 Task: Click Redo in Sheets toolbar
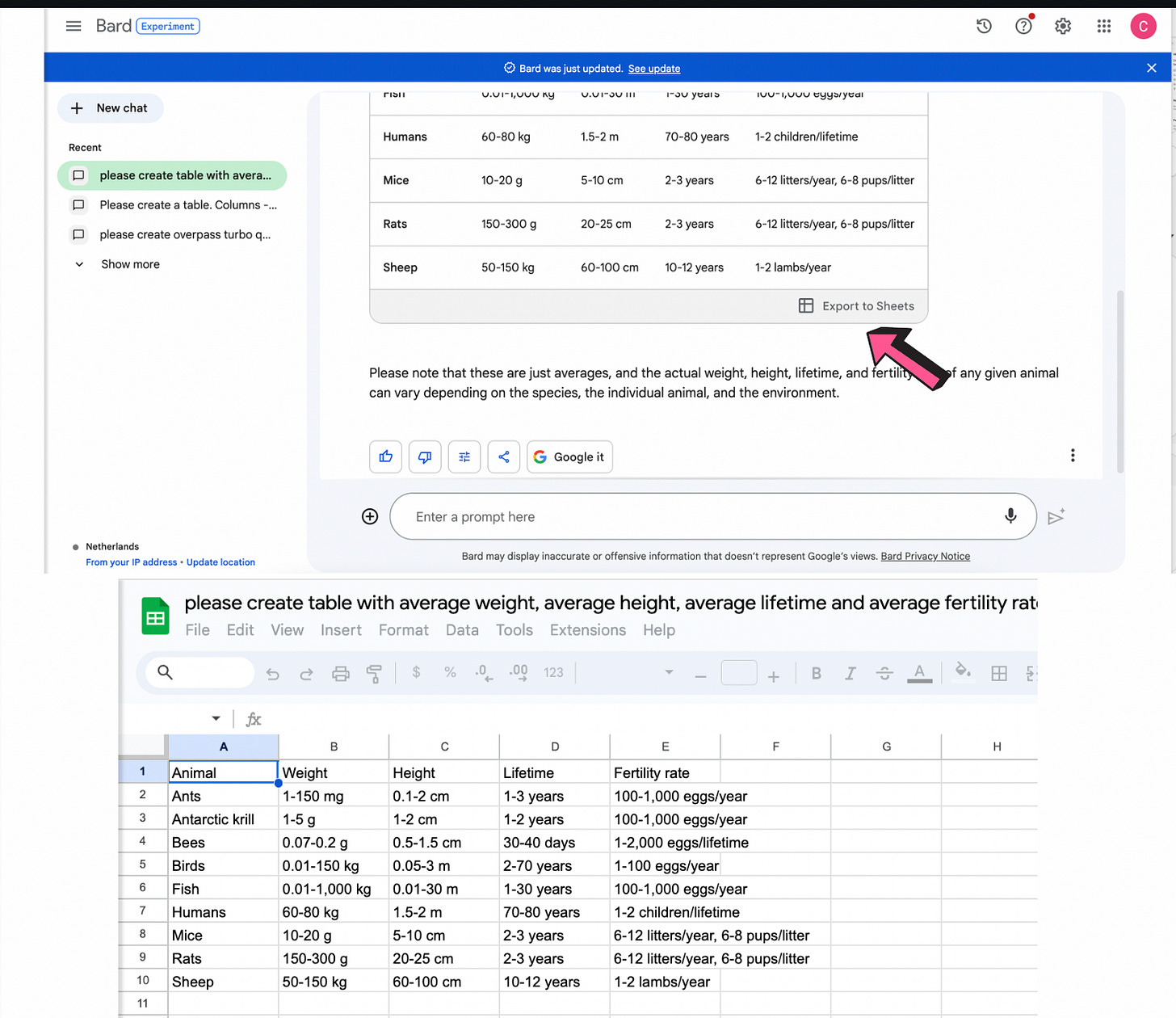[x=306, y=673]
